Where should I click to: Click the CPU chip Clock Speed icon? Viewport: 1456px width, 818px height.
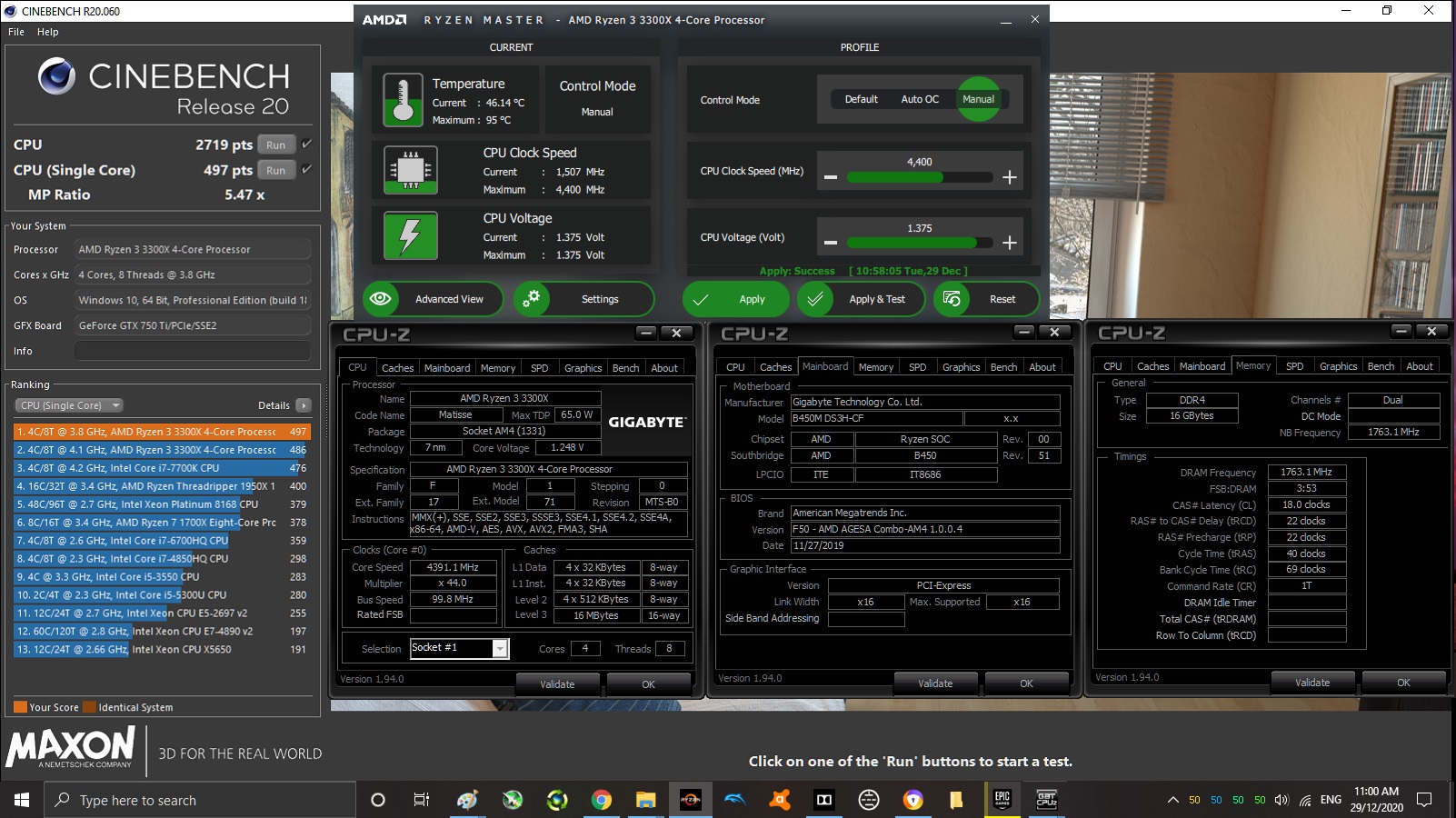410,170
